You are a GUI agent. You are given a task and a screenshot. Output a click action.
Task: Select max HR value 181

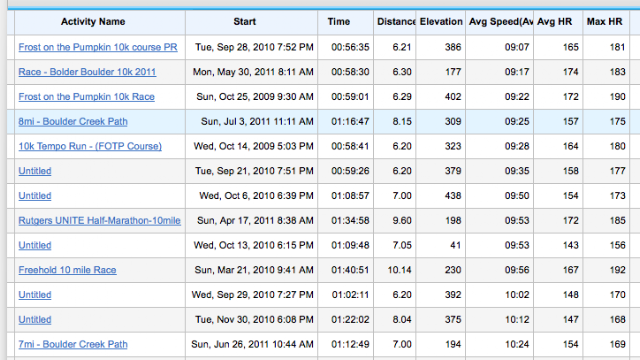618,47
